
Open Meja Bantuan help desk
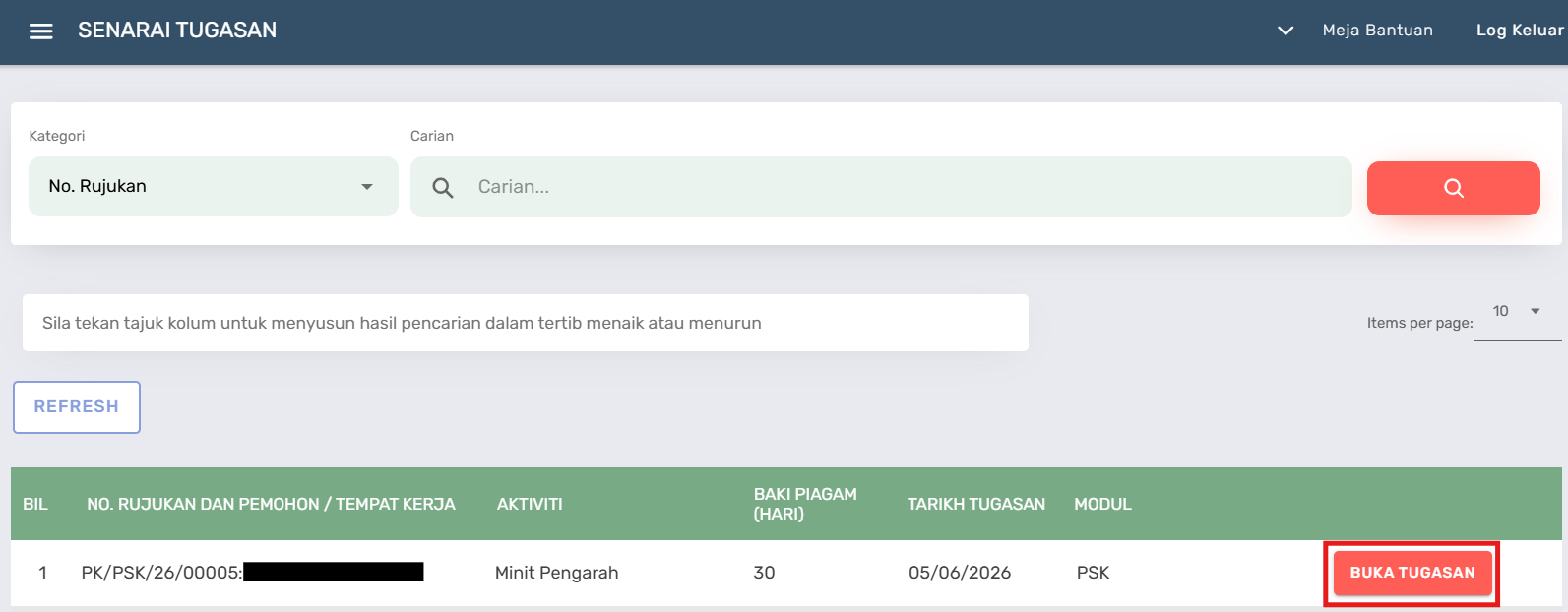pyautogui.click(x=1377, y=31)
